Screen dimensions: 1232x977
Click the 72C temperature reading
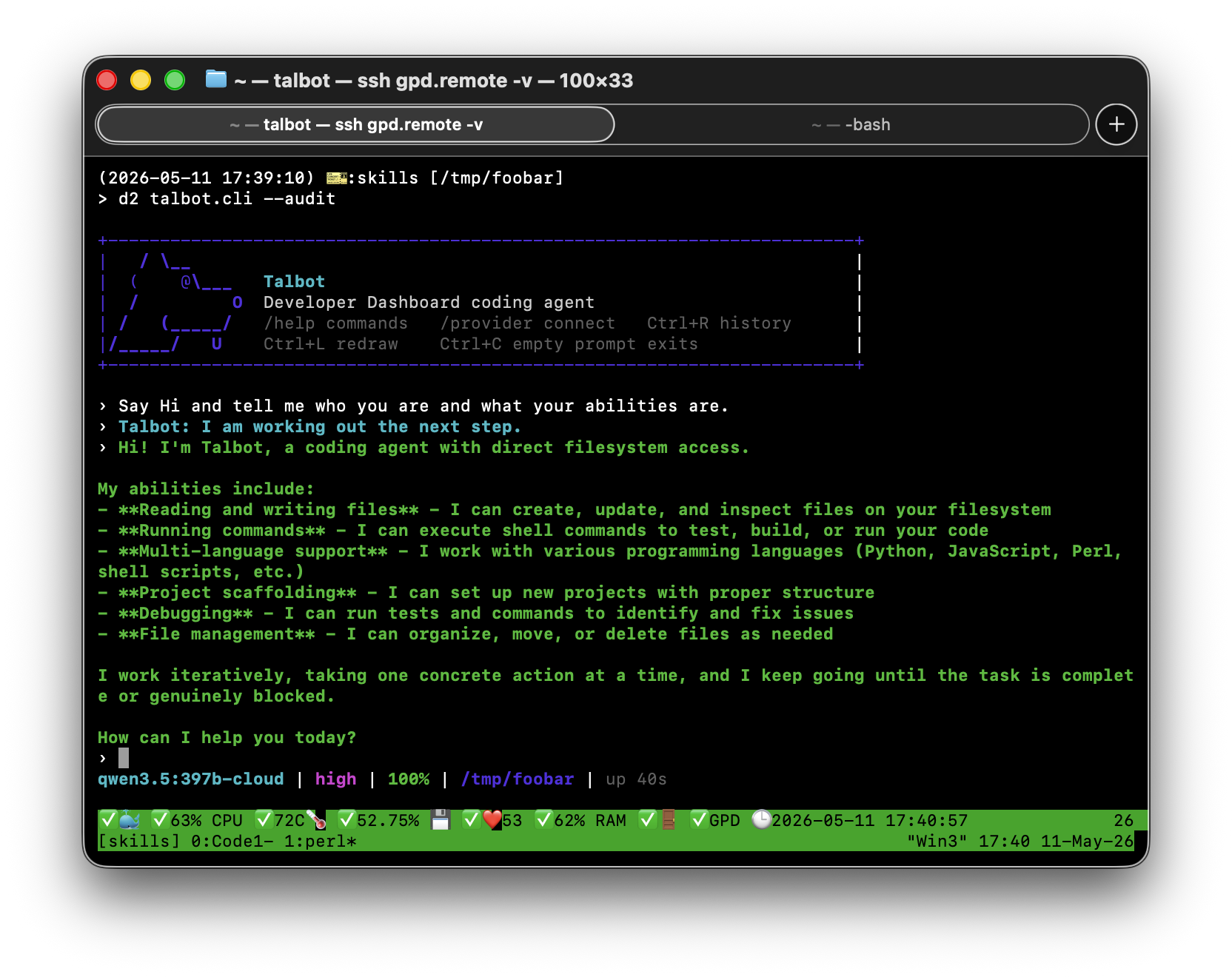click(x=289, y=820)
